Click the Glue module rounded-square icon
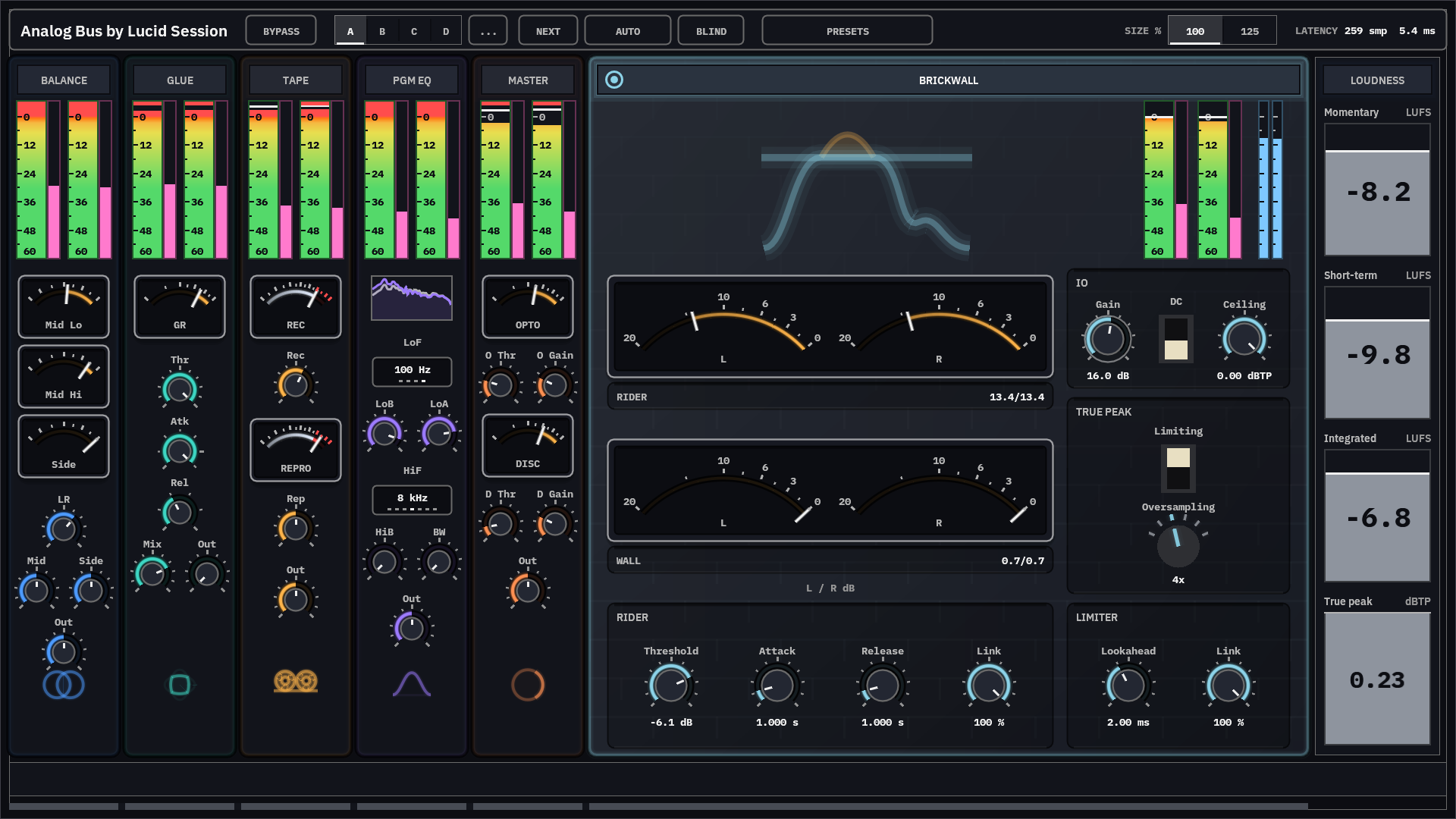The height and width of the screenshot is (819, 1456). click(180, 685)
